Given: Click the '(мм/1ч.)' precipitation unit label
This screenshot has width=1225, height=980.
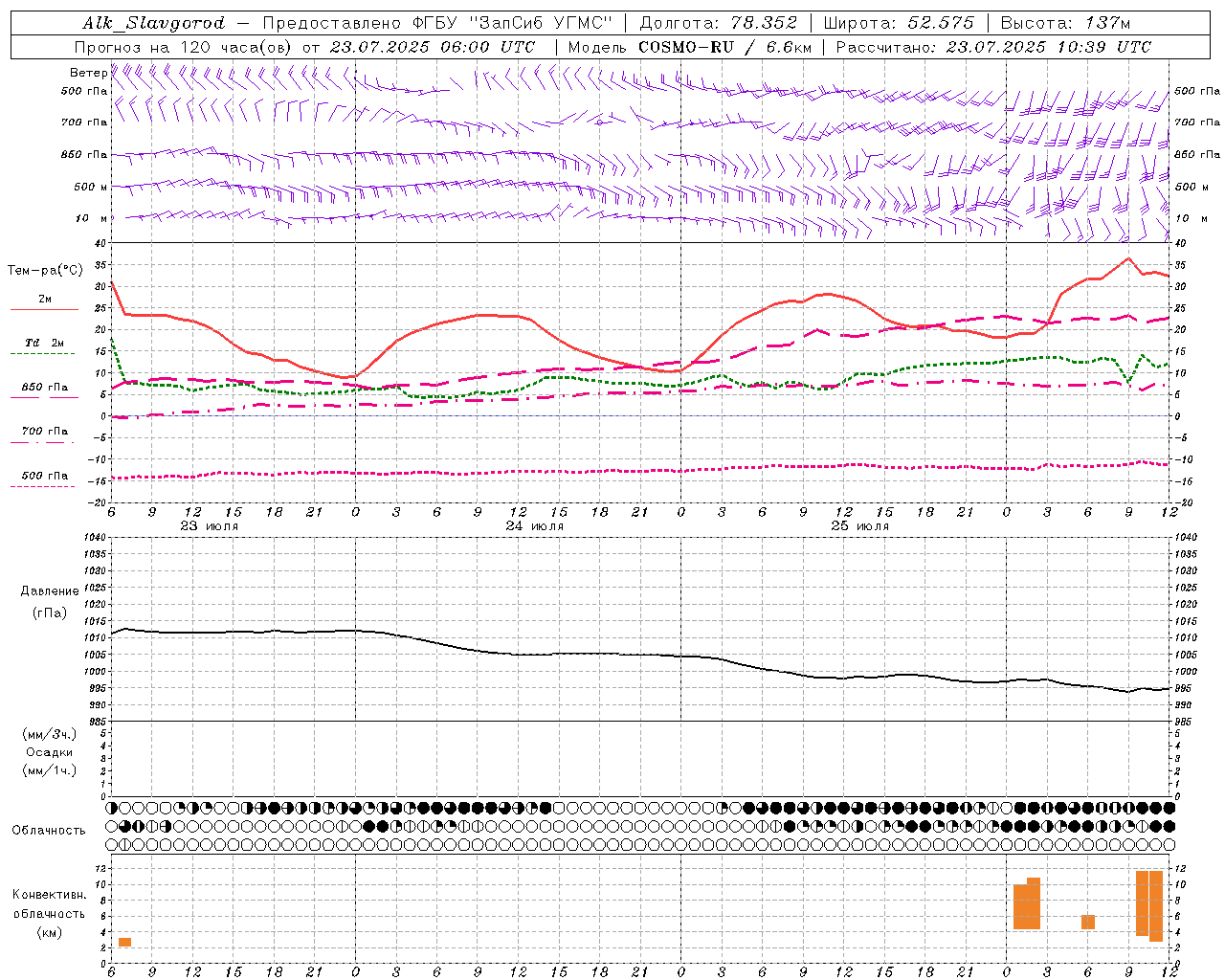Looking at the screenshot, I should (x=50, y=770).
